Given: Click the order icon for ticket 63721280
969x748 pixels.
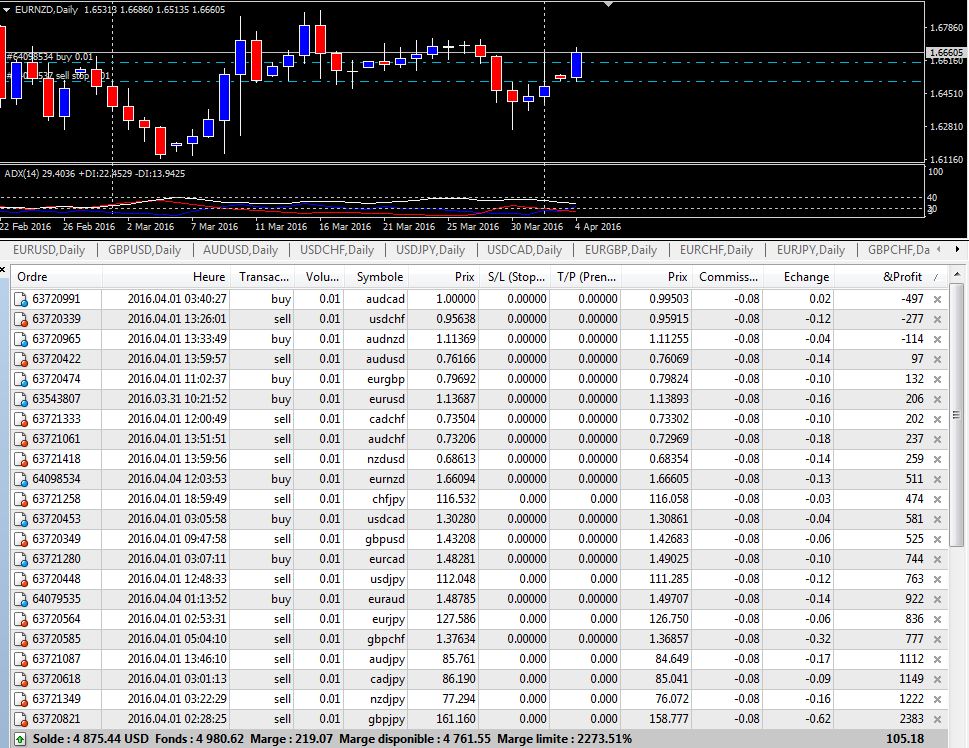Looking at the screenshot, I should (20, 559).
